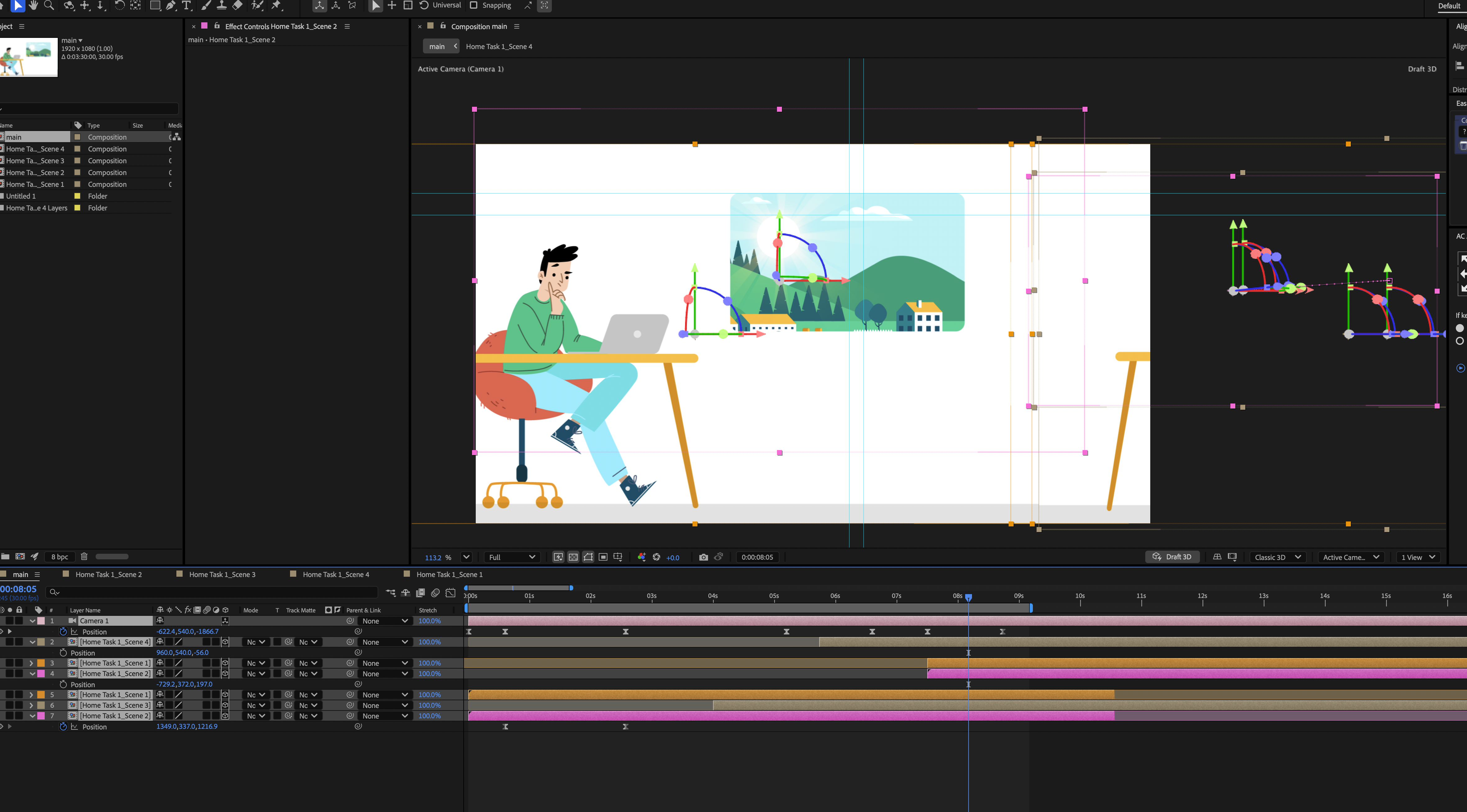Screen dimensions: 1467x812
Task: Open the Active Camera view dropdown
Action: (x=1351, y=557)
